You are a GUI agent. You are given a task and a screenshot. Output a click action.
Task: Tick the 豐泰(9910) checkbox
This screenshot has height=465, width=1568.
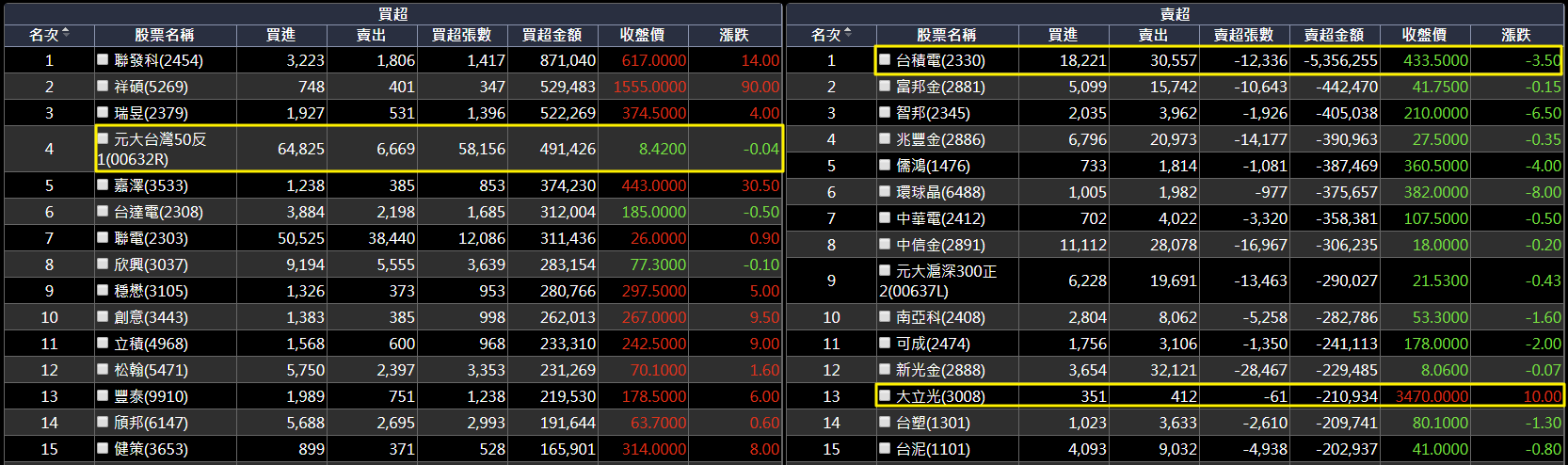pyautogui.click(x=103, y=396)
